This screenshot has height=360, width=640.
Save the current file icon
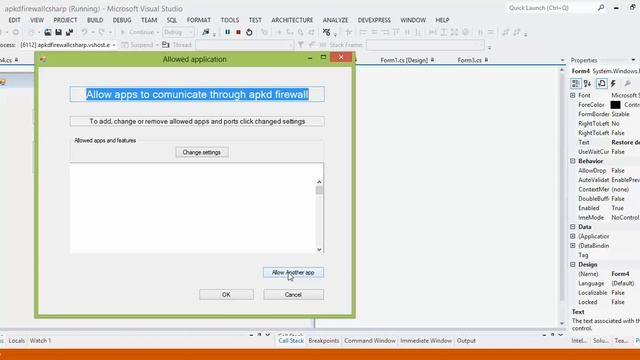coord(58,32)
